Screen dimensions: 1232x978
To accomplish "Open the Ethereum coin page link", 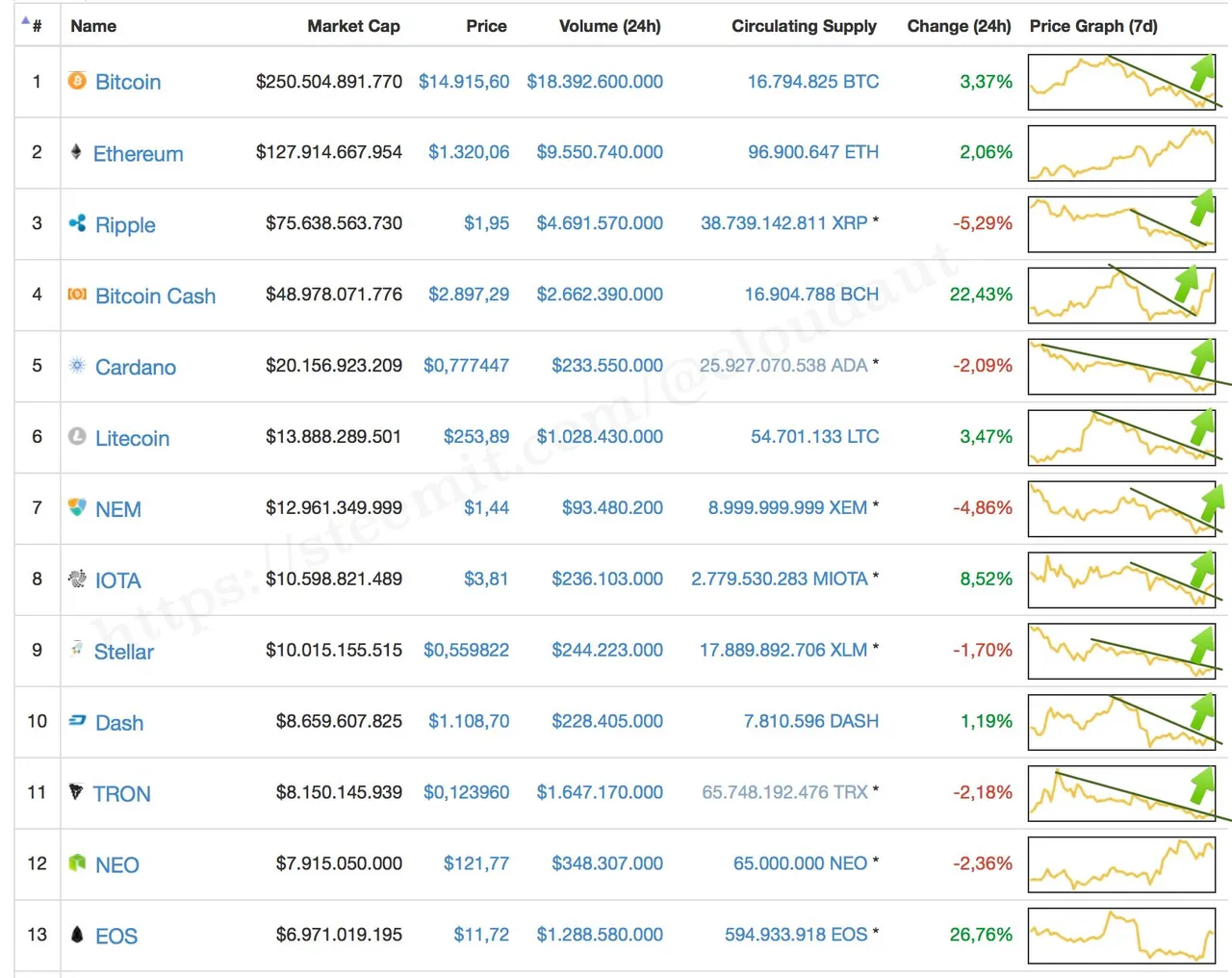I will 138,153.
